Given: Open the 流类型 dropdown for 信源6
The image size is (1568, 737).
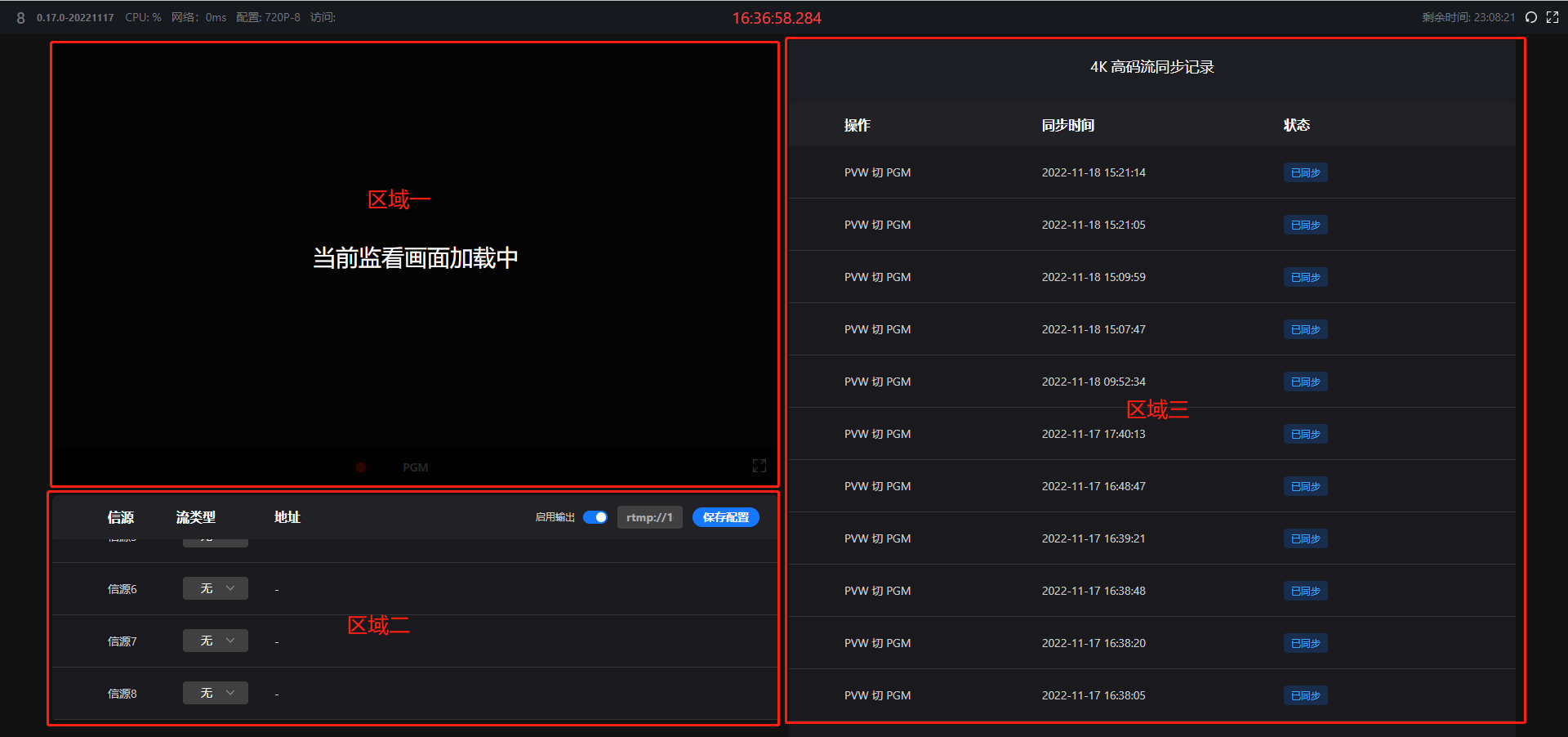Looking at the screenshot, I should click(x=216, y=588).
